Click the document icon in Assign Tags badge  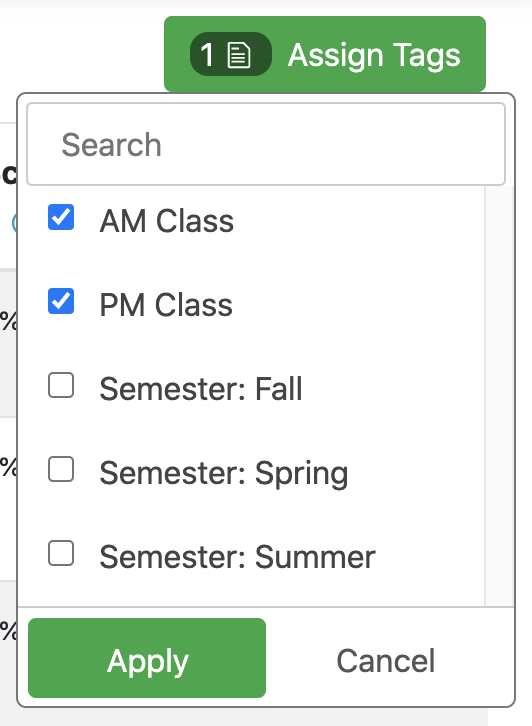click(x=239, y=55)
